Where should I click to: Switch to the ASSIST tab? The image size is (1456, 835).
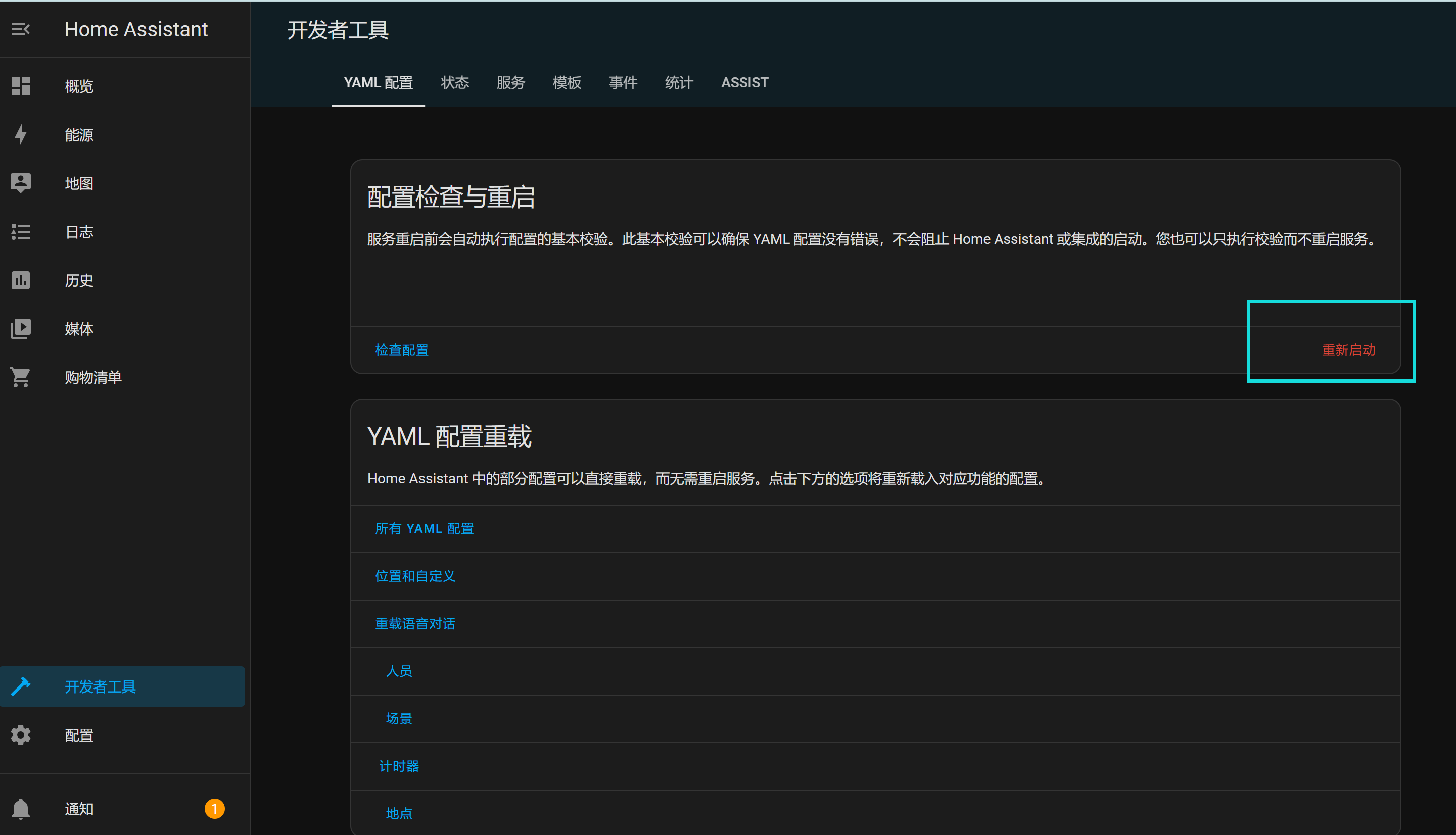coord(744,82)
